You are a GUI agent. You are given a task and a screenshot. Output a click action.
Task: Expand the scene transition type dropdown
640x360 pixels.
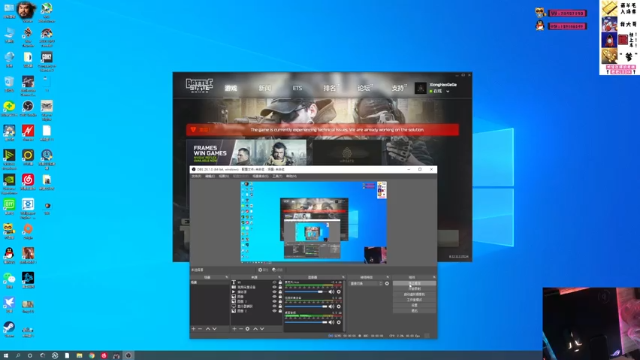[x=366, y=283]
